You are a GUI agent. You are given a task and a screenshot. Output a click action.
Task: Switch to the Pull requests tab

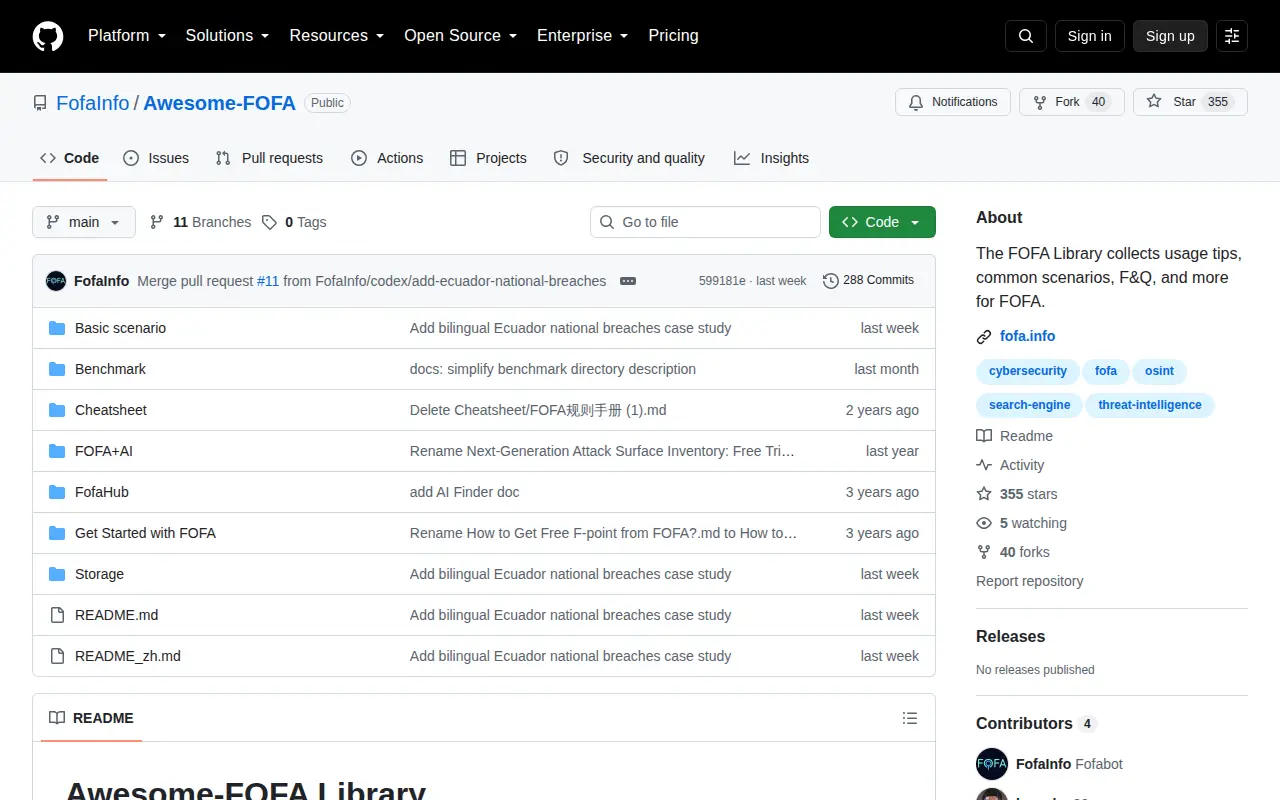click(x=269, y=158)
